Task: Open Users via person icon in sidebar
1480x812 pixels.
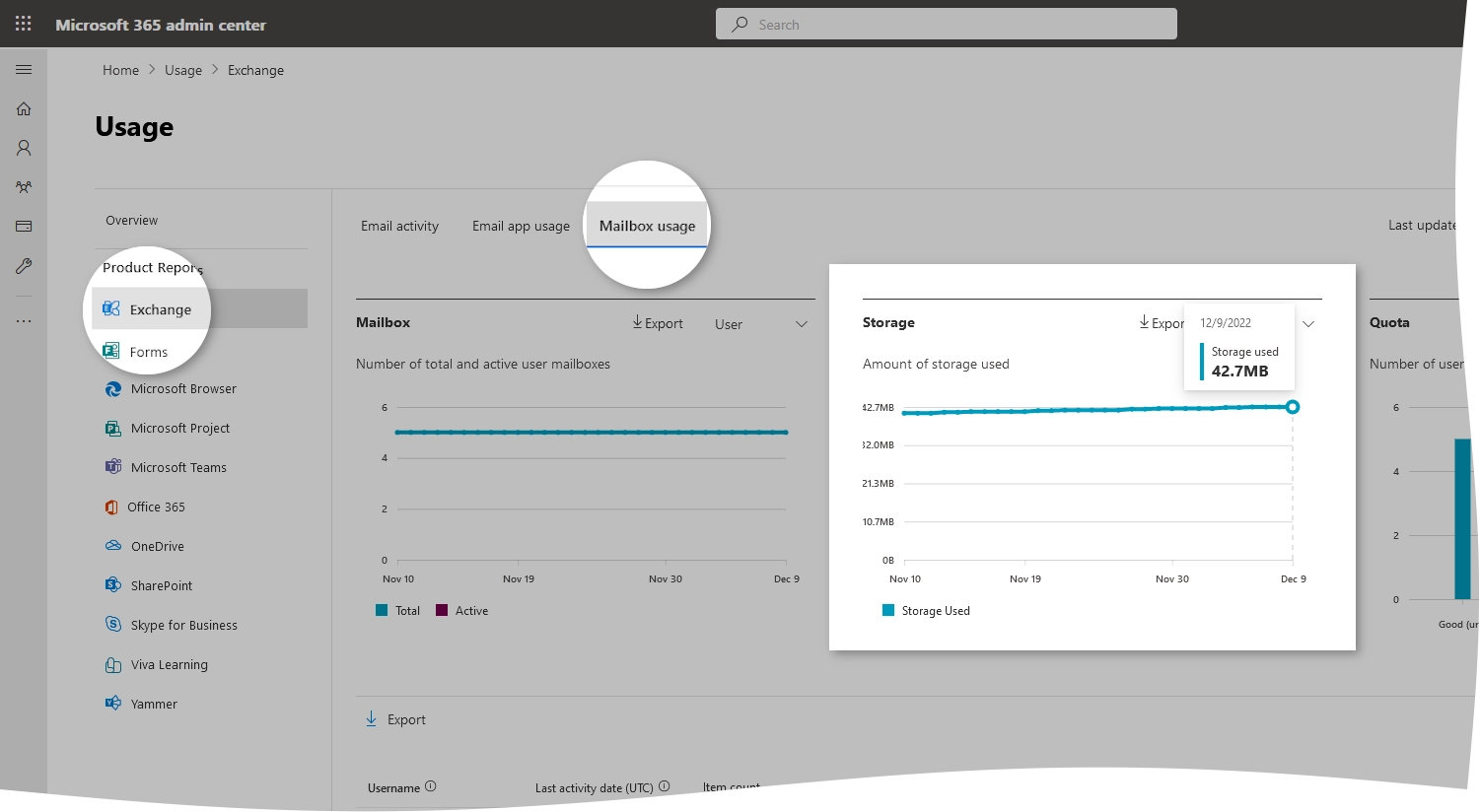Action: (24, 148)
